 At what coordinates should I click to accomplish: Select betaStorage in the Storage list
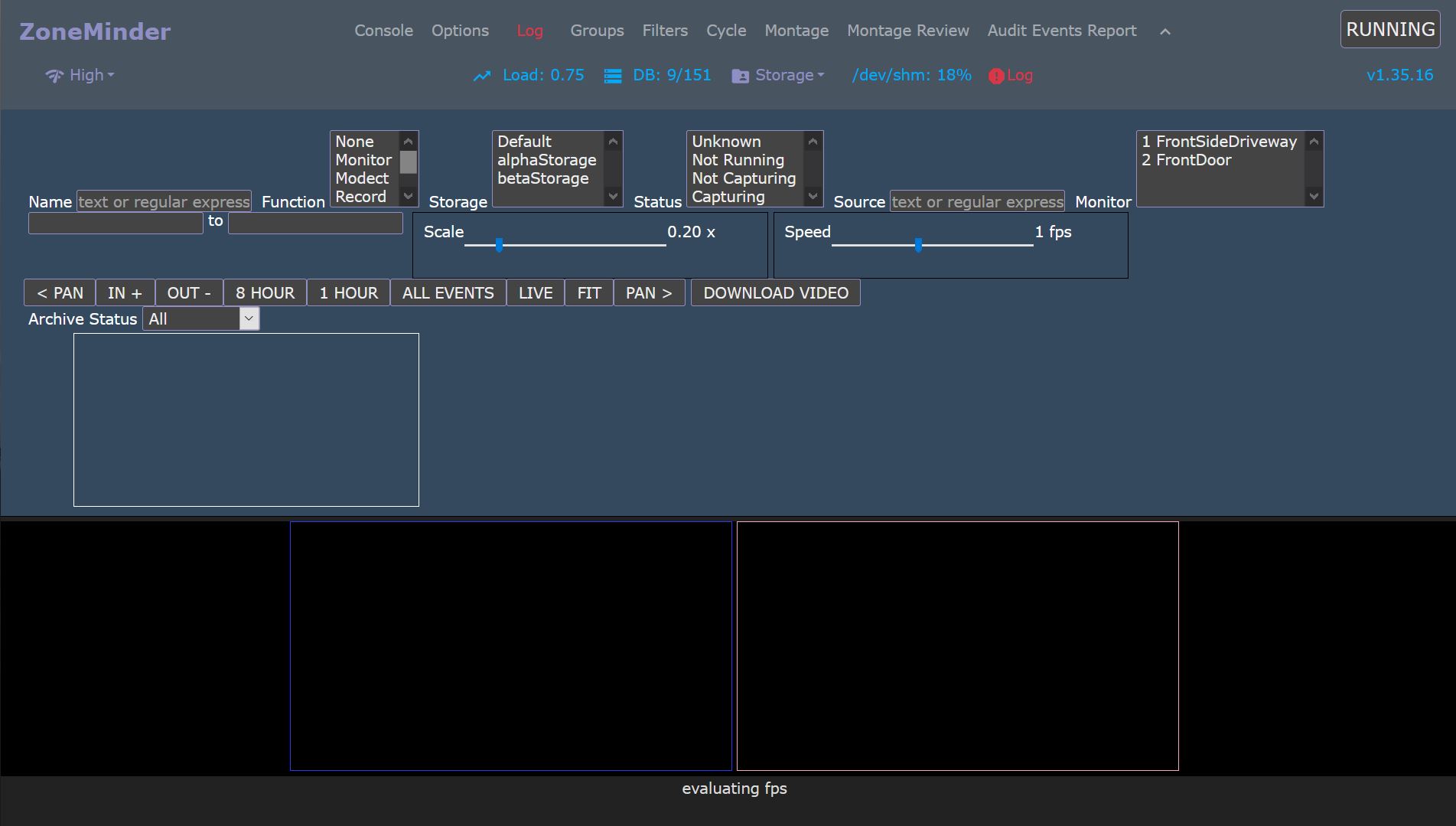point(549,178)
